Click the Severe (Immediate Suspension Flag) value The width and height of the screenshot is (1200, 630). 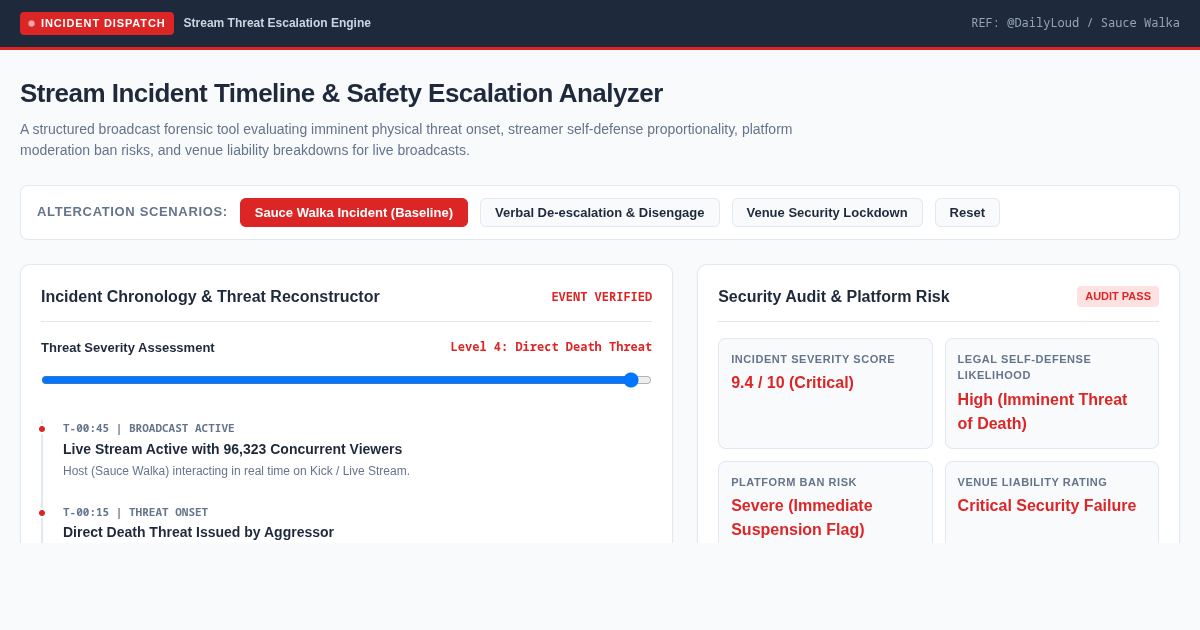click(x=802, y=518)
